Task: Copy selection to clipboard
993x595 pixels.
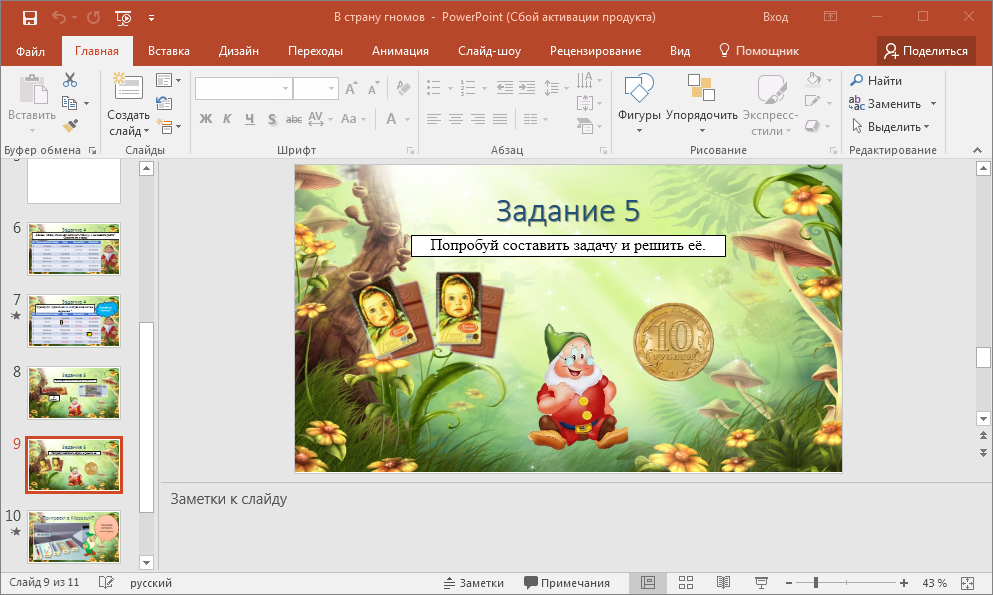Action: (69, 103)
